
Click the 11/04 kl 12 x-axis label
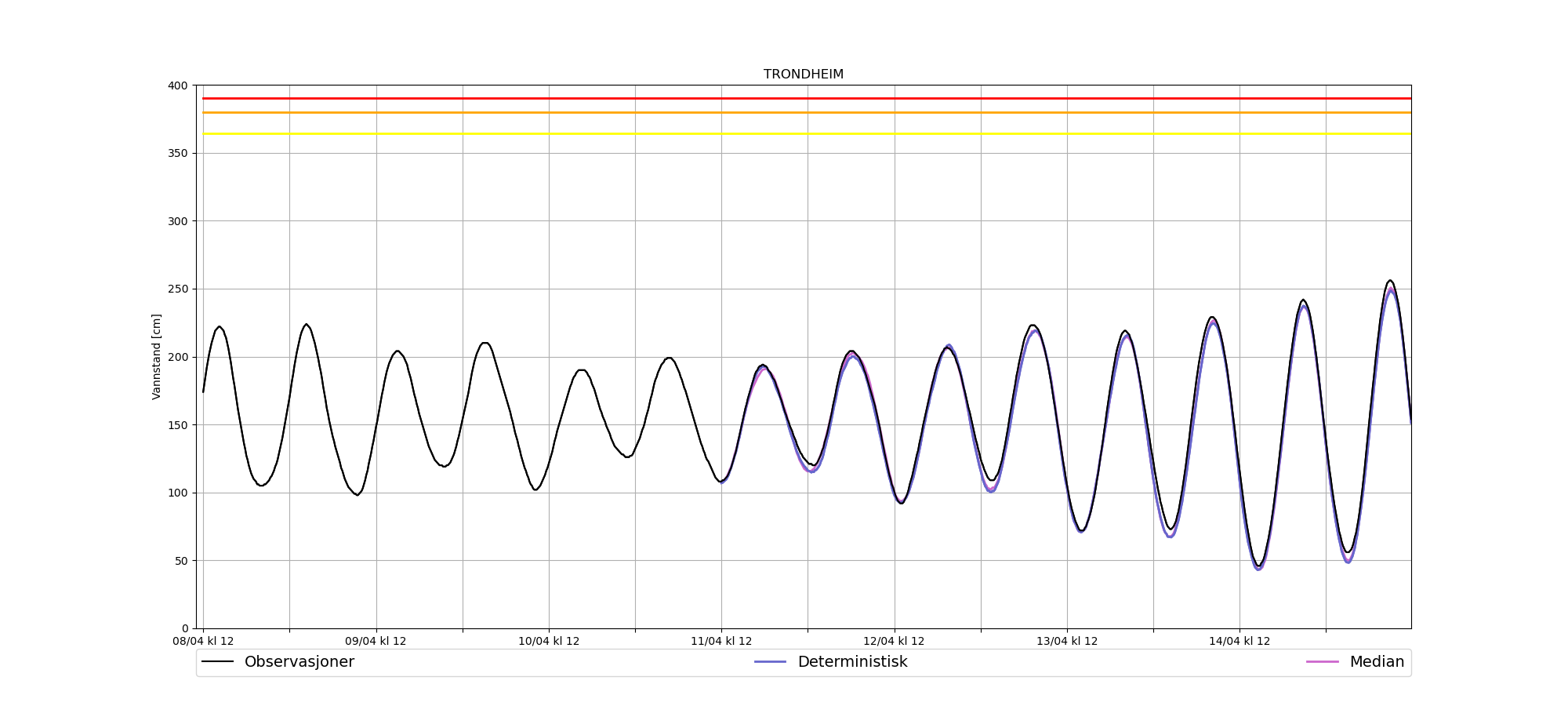(x=721, y=641)
